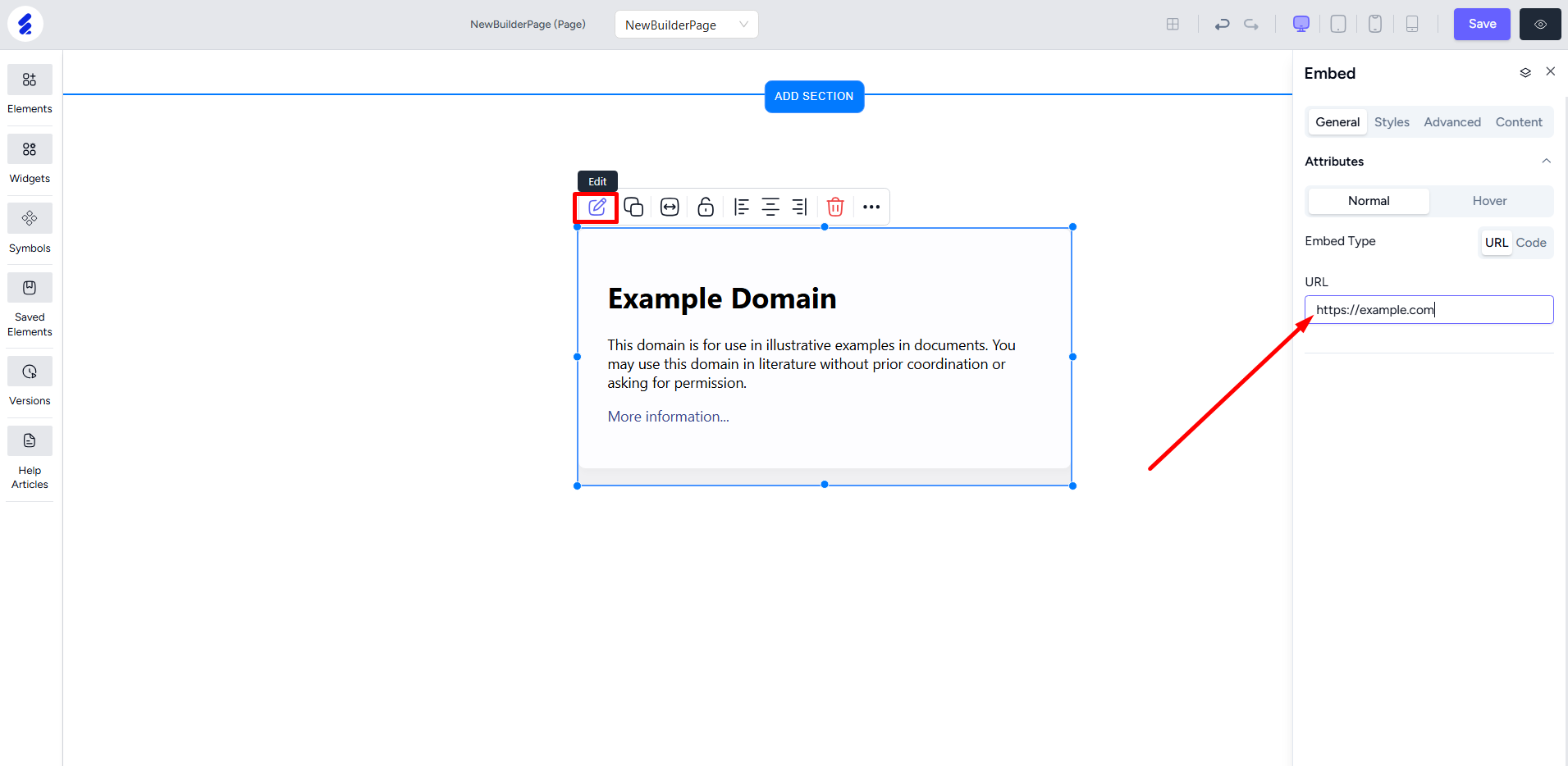
Task: Open page preview with the eye button
Action: 1540,24
